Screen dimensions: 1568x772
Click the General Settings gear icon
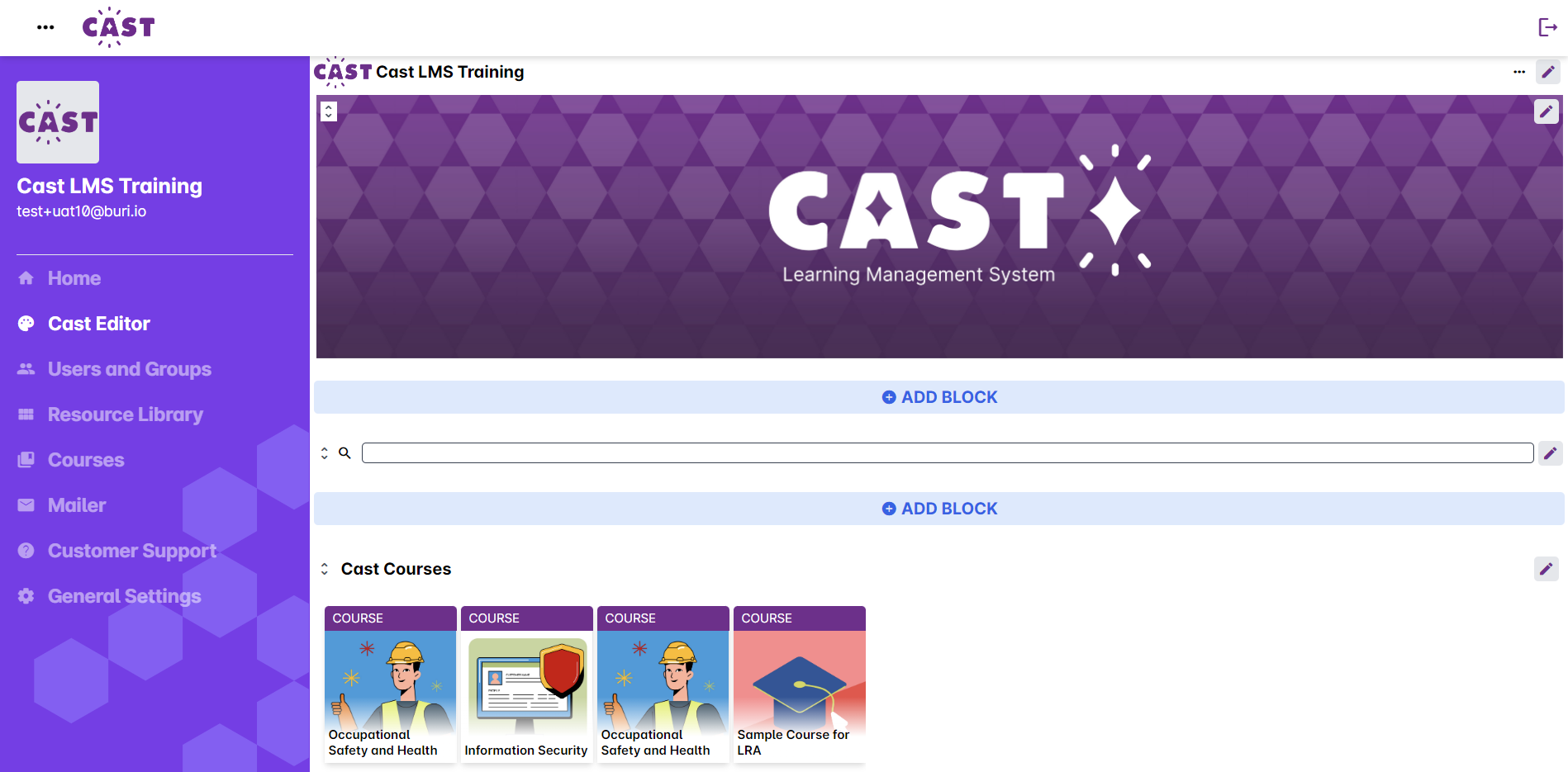tap(26, 596)
